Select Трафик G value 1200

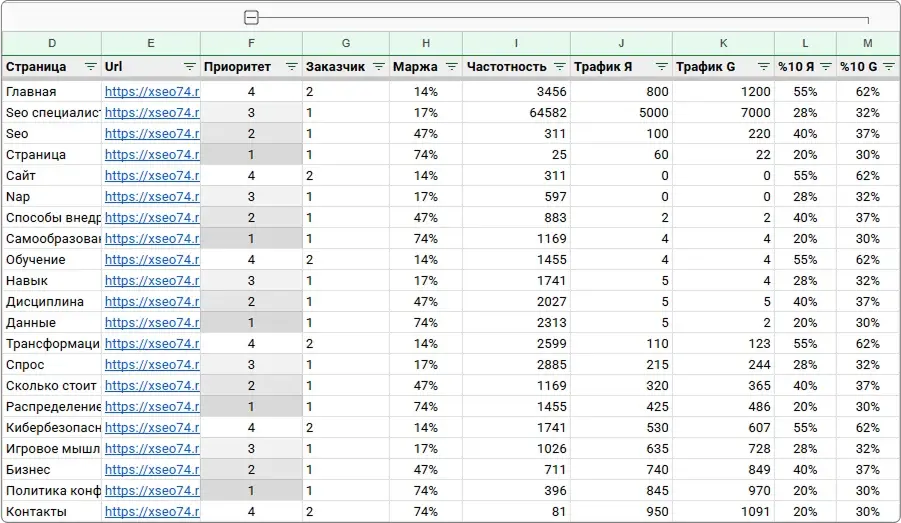click(x=723, y=91)
